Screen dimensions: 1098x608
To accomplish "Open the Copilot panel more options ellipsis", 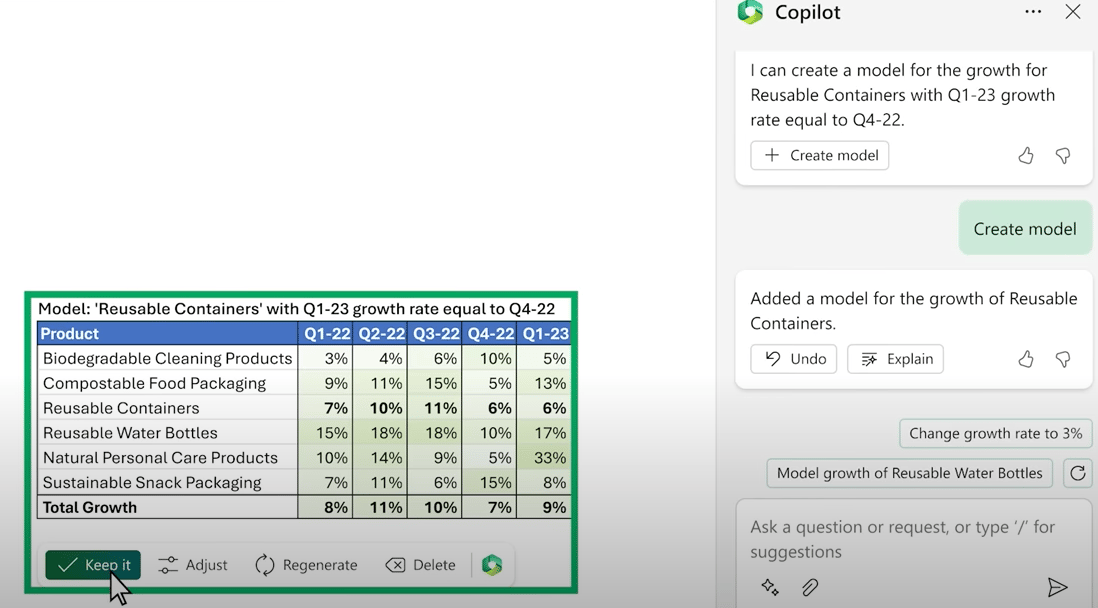I will tap(1033, 11).
